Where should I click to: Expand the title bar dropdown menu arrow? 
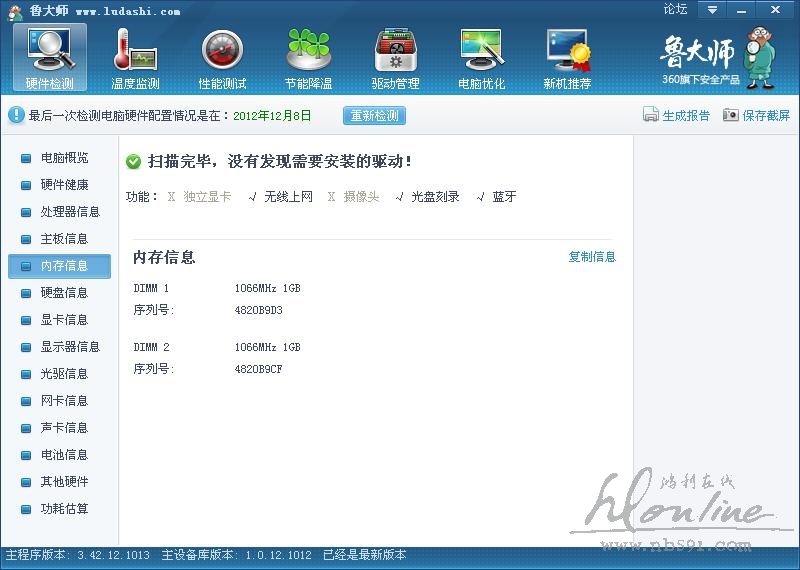click(x=712, y=10)
